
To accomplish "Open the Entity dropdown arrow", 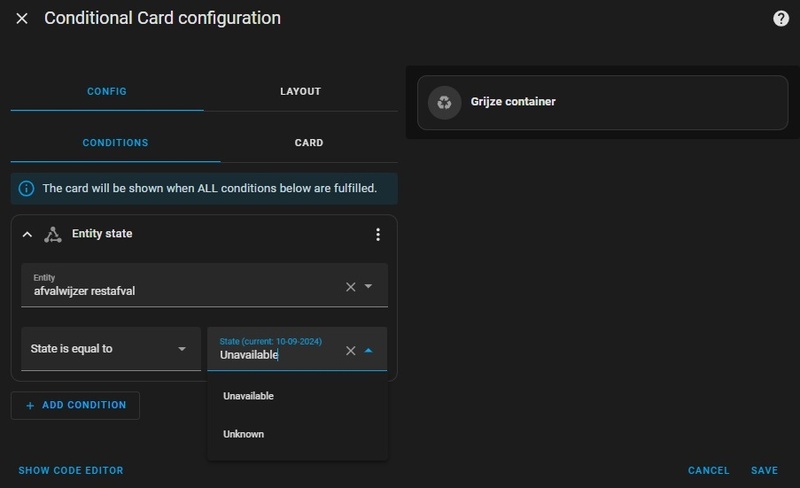I will (368, 287).
